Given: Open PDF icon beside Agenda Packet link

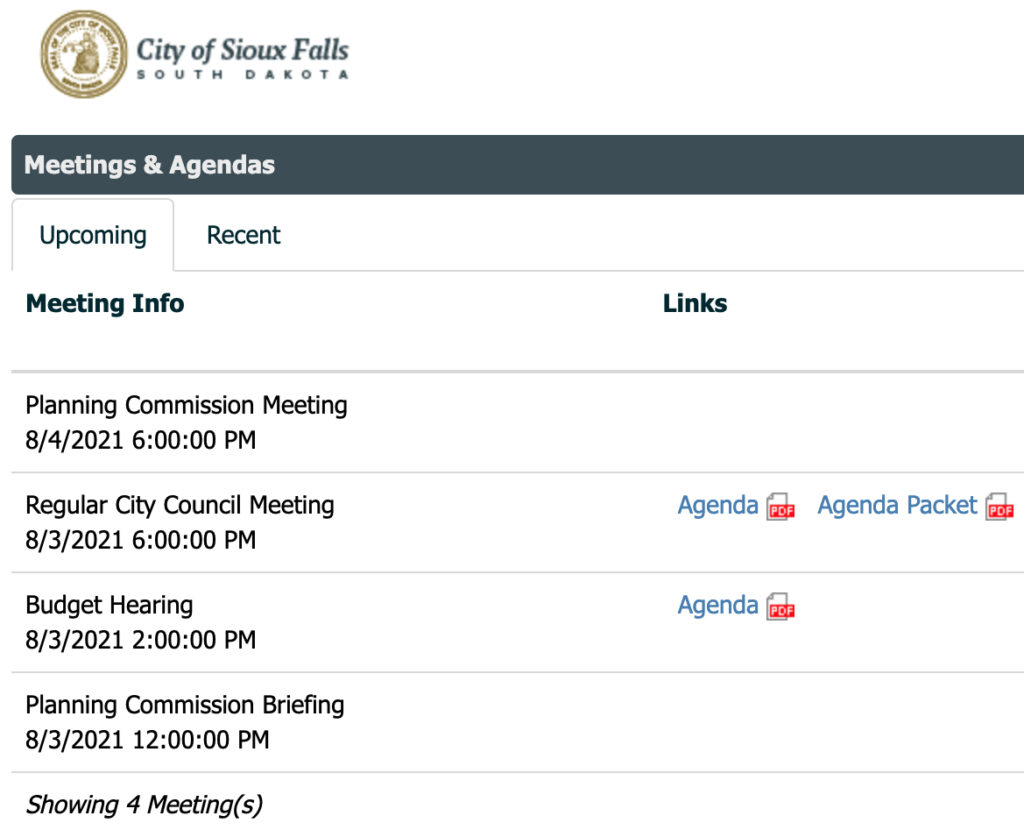Looking at the screenshot, I should coord(999,507).
